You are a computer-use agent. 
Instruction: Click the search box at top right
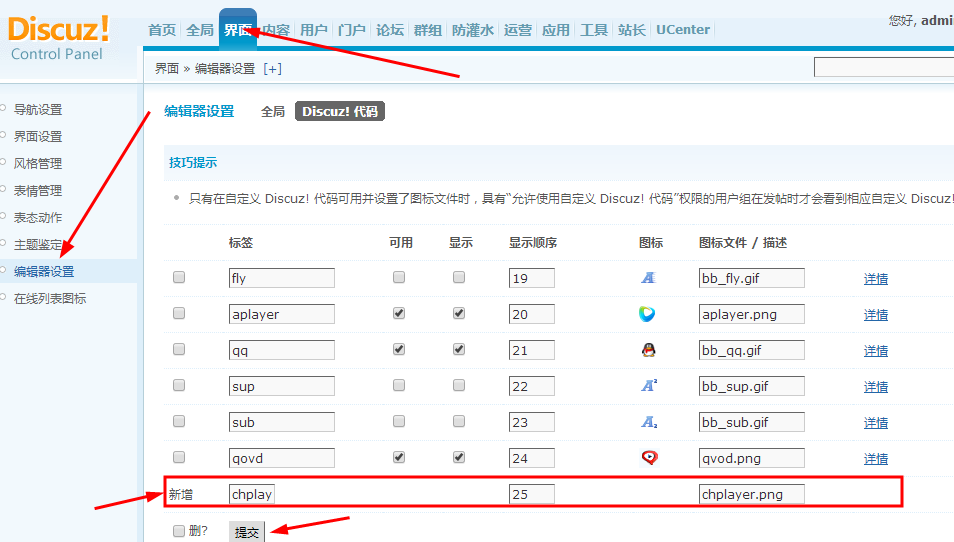883,67
